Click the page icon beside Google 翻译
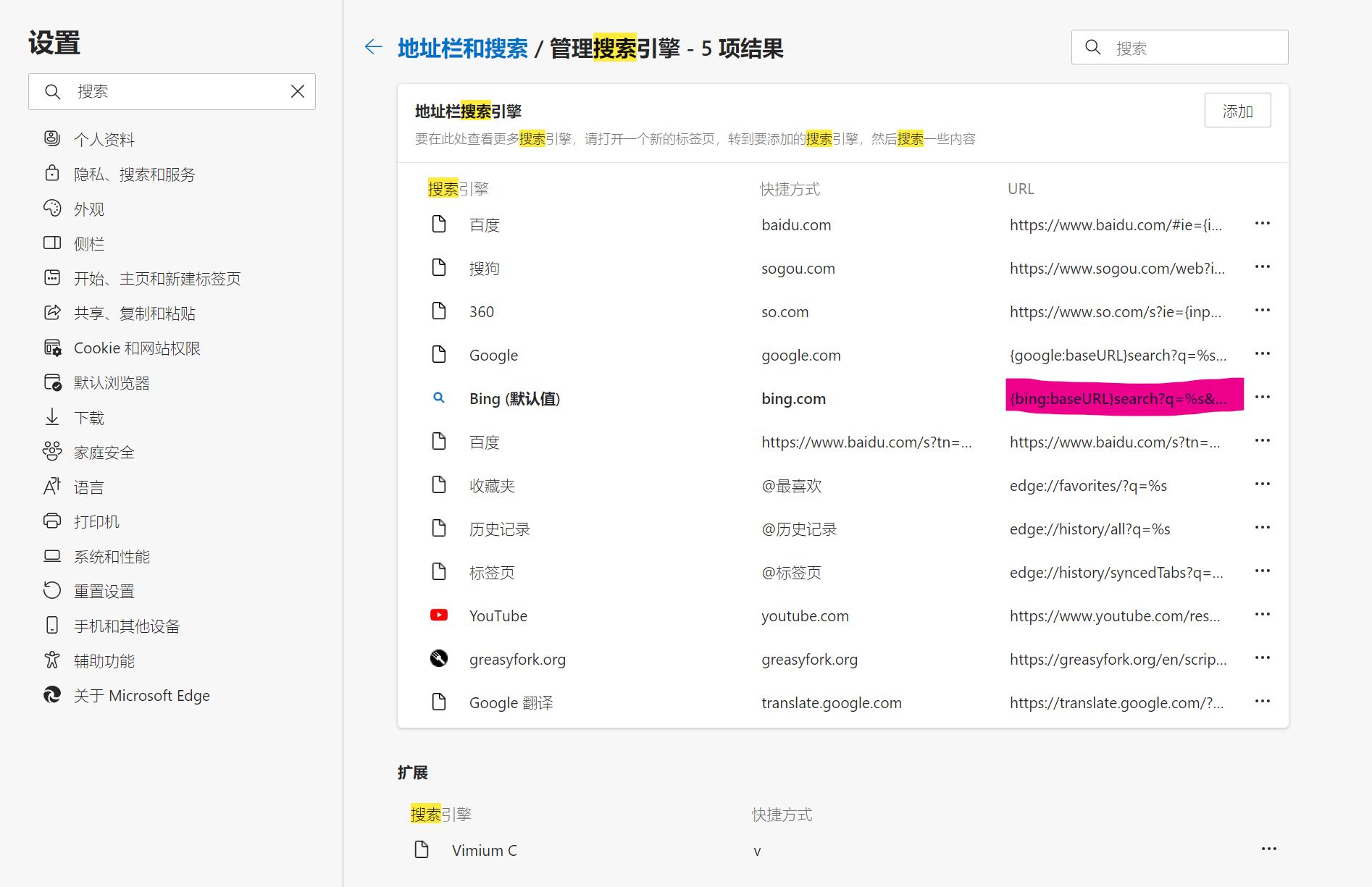 point(439,702)
